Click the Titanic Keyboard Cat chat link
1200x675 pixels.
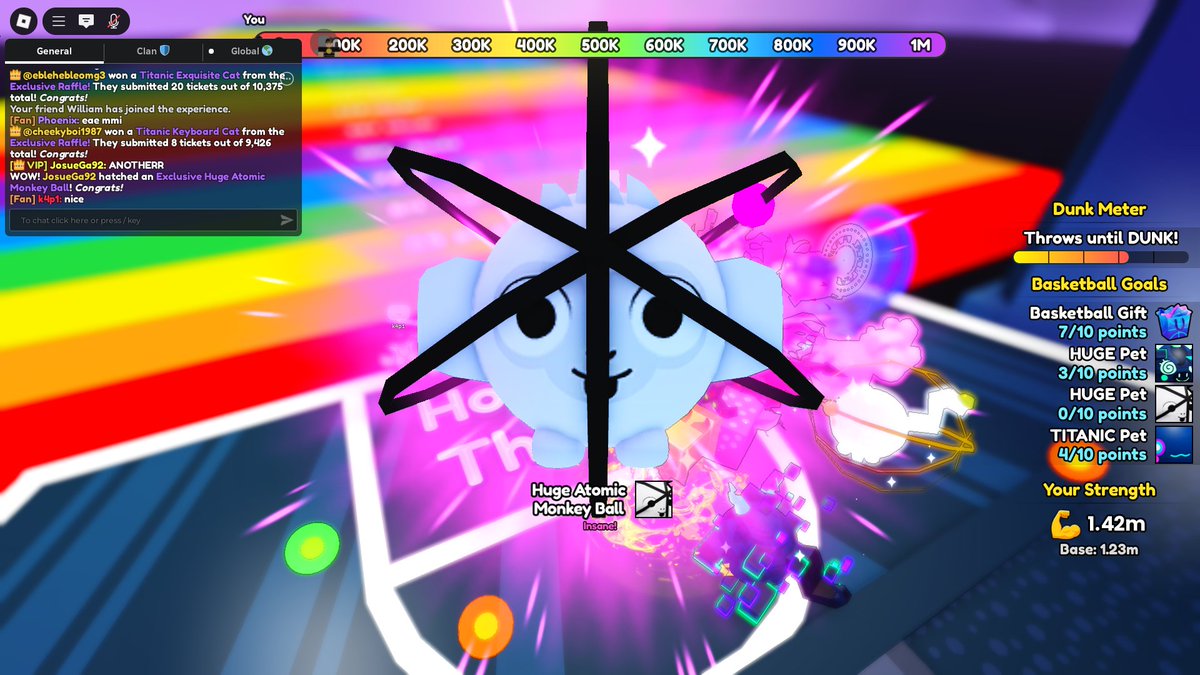[188, 131]
